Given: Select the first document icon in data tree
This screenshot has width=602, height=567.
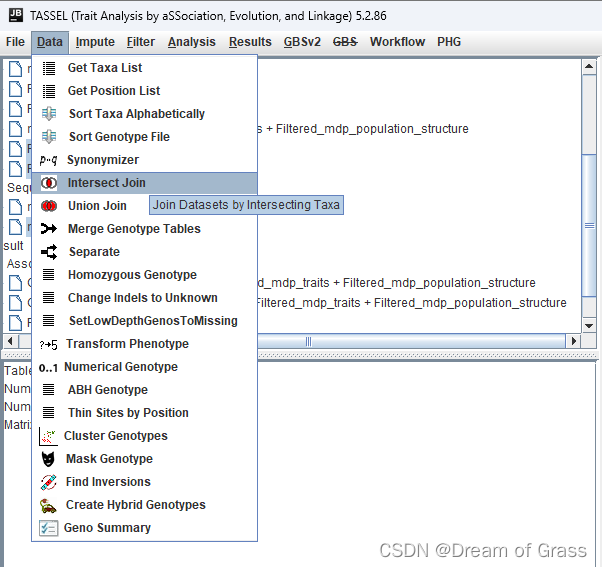Looking at the screenshot, I should click(15, 69).
